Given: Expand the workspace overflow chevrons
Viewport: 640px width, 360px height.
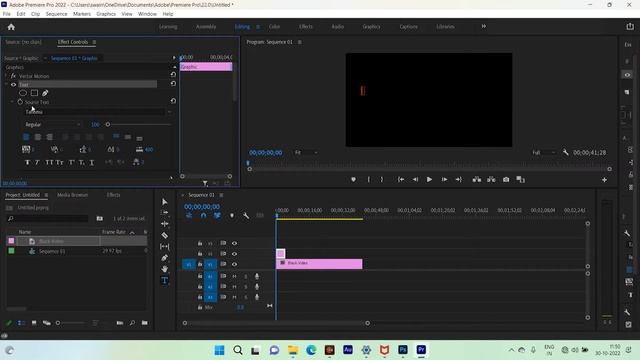Looking at the screenshot, I should tap(484, 27).
